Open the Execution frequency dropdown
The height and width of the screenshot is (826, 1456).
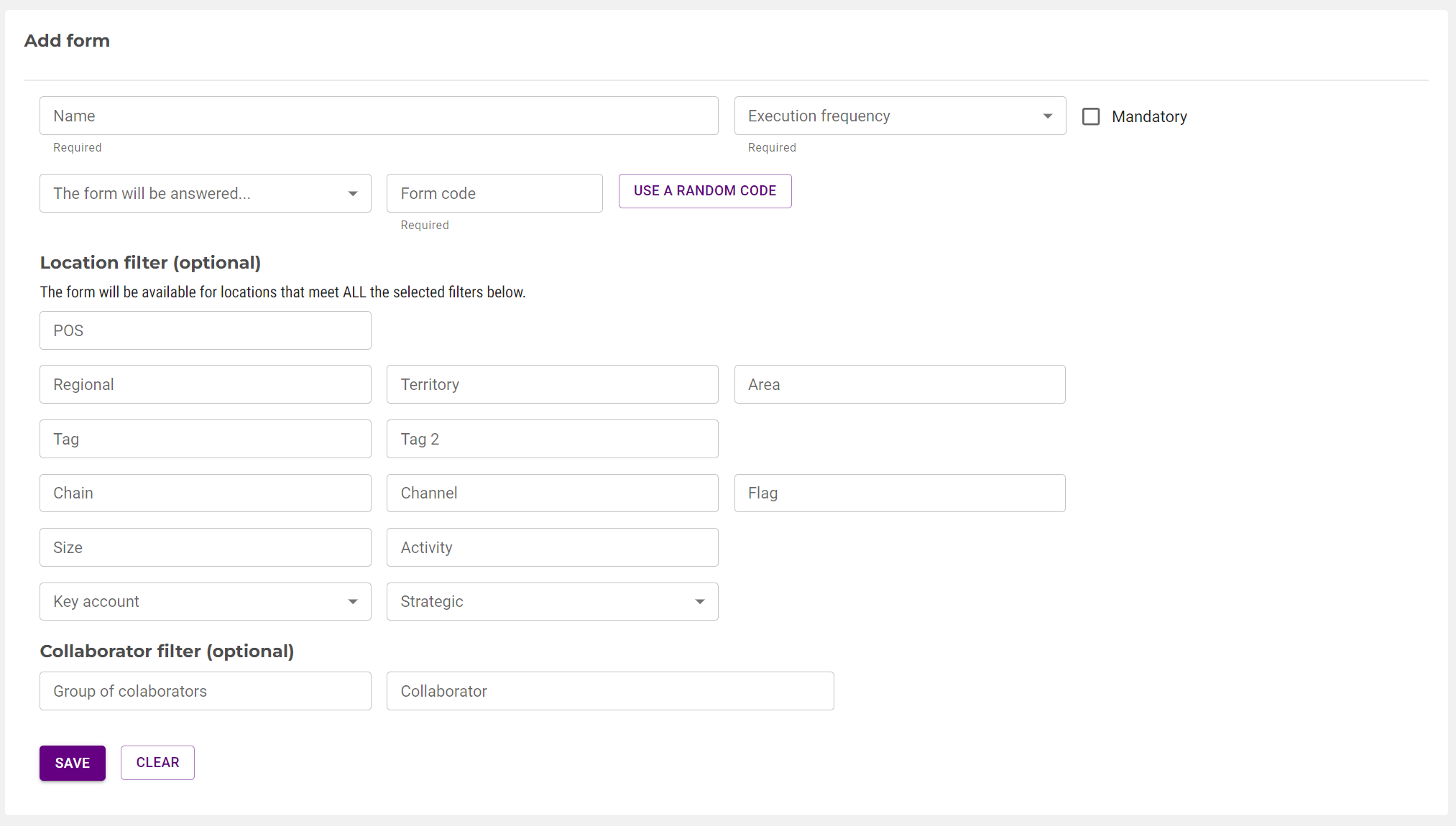coord(899,116)
